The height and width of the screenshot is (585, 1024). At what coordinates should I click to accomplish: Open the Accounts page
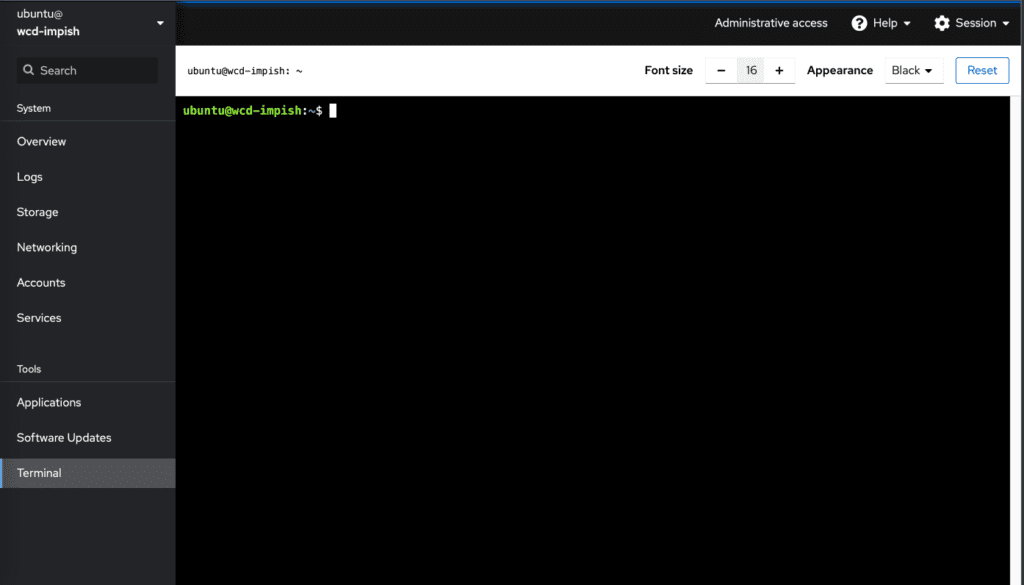(x=88, y=283)
